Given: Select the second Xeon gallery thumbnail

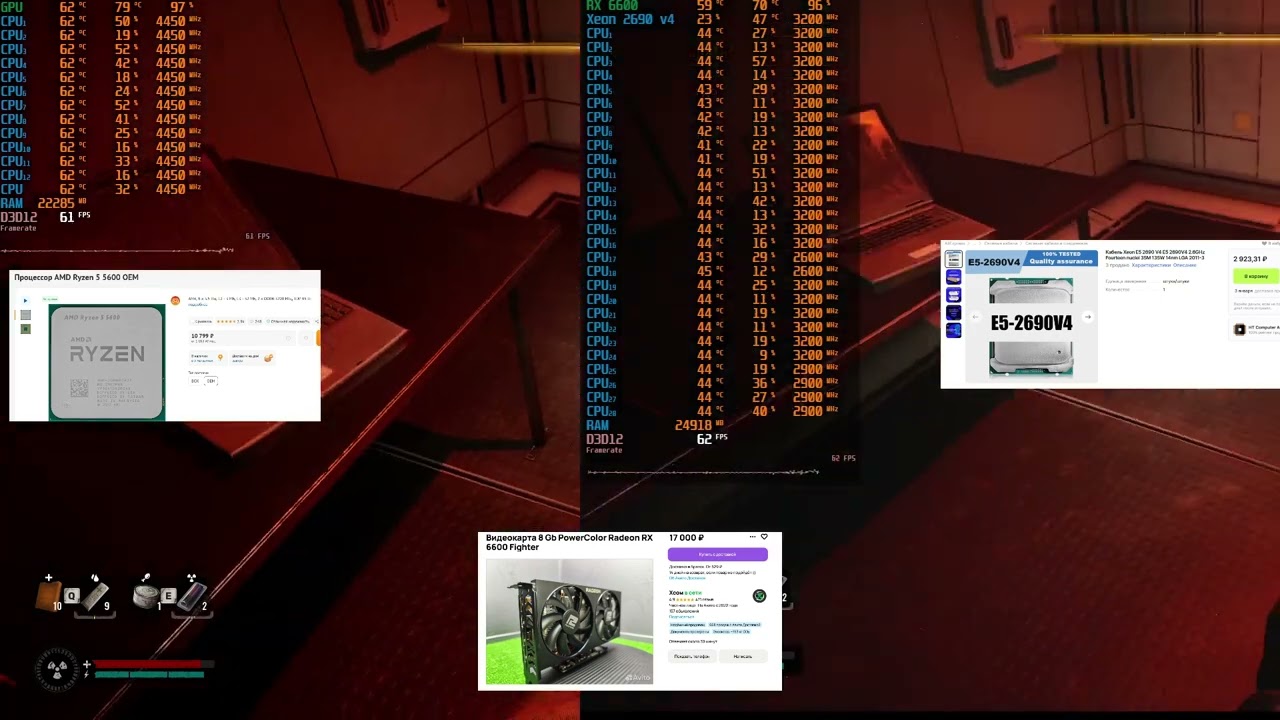Looking at the screenshot, I should click(953, 277).
